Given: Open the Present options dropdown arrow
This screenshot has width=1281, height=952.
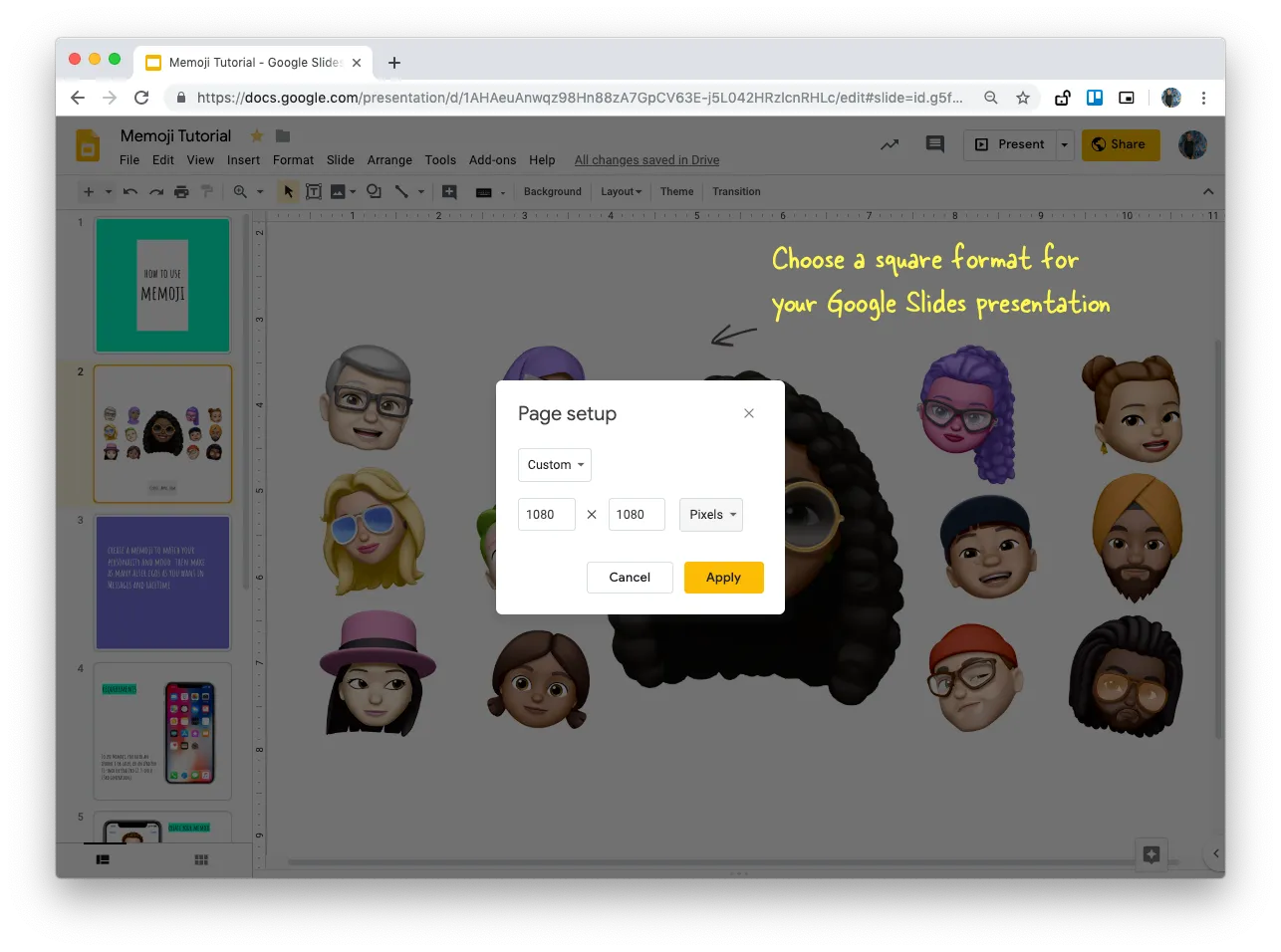Looking at the screenshot, I should pyautogui.click(x=1064, y=144).
